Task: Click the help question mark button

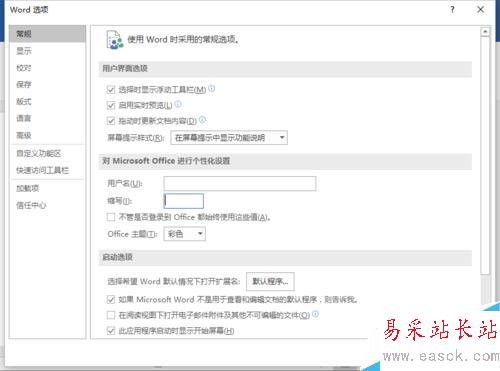Action: (452, 10)
